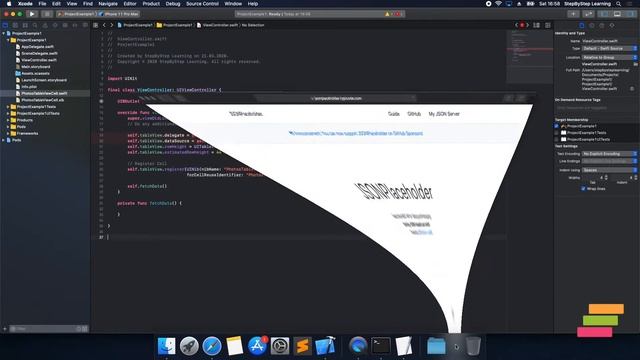
Task: Open the Issue navigator warning icon
Action: 45,25
